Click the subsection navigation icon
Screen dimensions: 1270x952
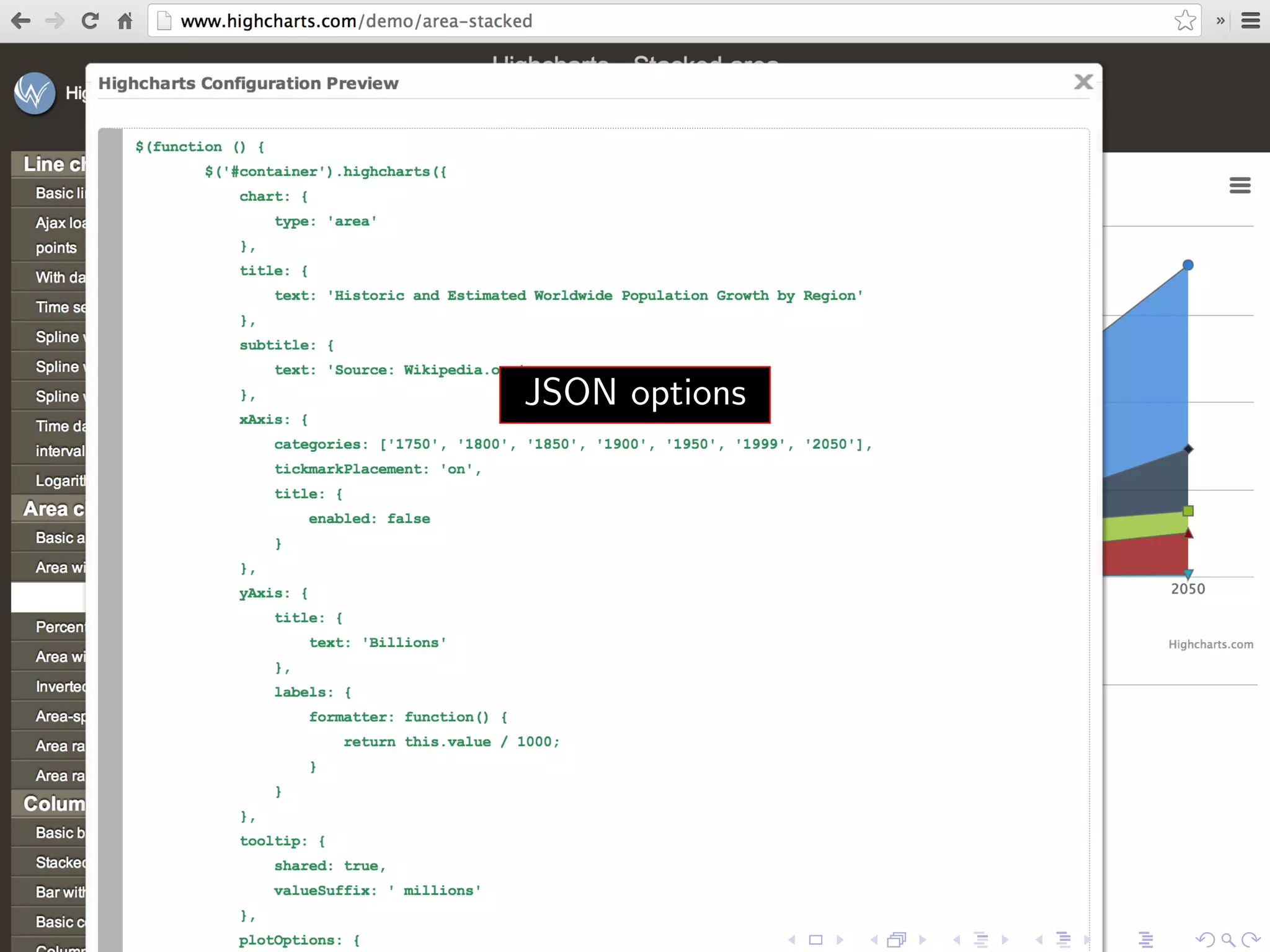pos(981,940)
